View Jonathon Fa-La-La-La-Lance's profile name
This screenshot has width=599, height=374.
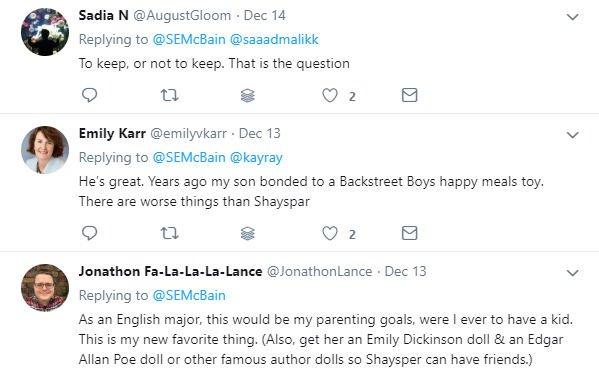click(170, 271)
